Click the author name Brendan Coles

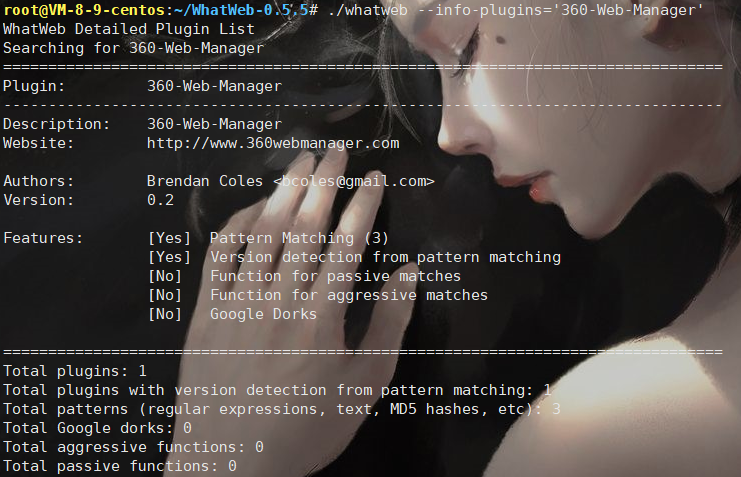[205, 181]
